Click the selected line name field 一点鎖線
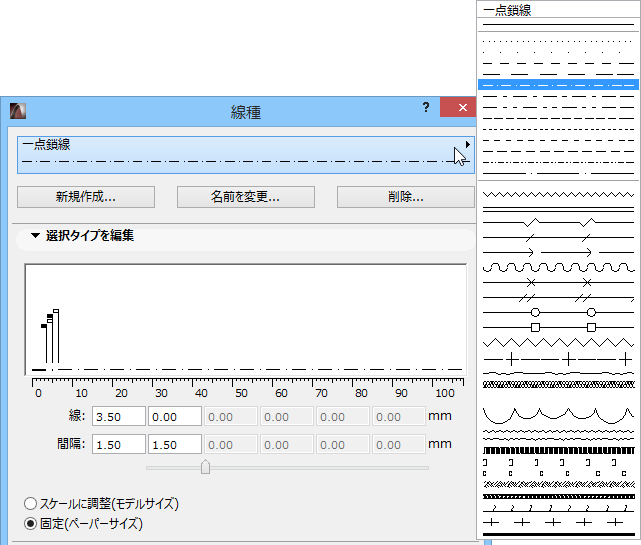This screenshot has width=641, height=545. (246, 155)
